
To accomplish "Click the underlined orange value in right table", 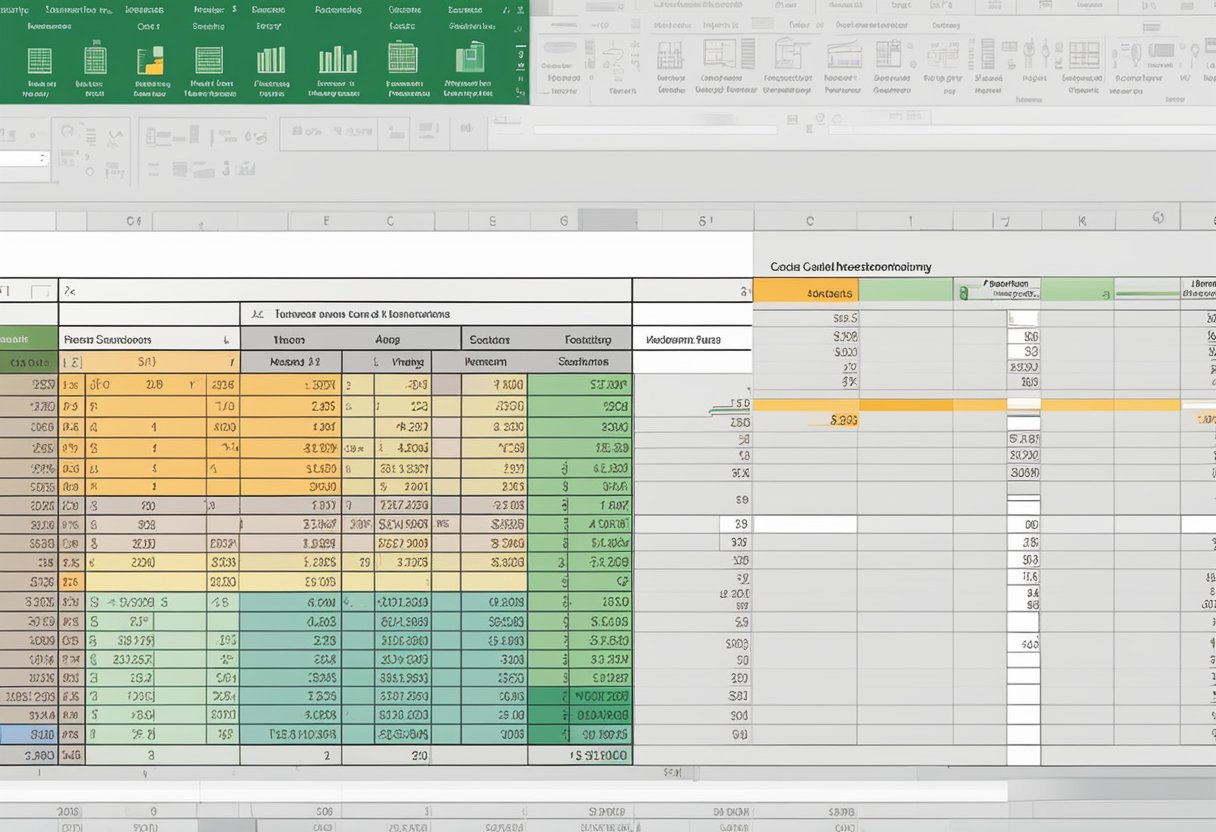I will point(843,421).
